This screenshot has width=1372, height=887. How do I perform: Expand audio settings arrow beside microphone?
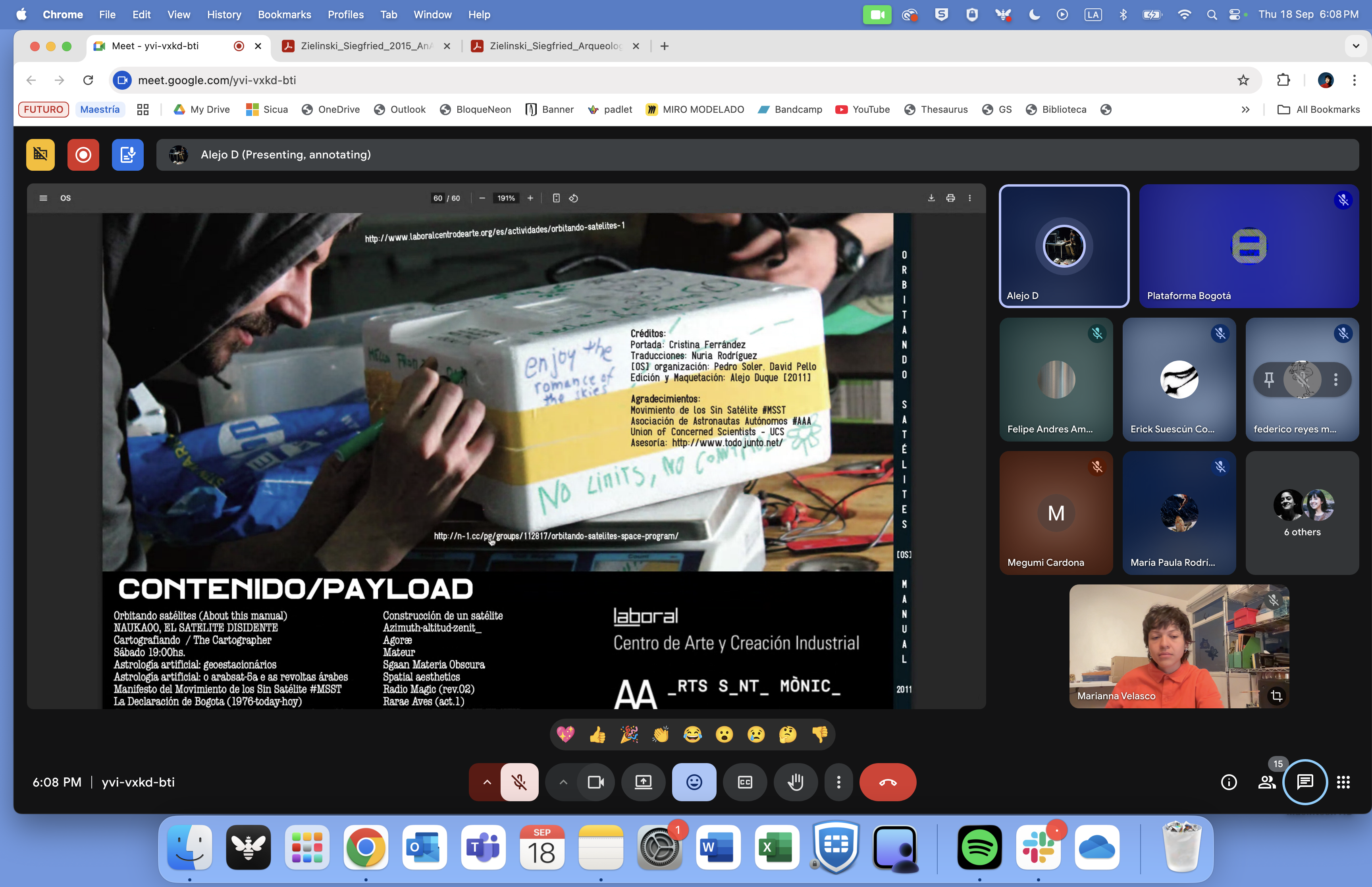click(x=487, y=782)
